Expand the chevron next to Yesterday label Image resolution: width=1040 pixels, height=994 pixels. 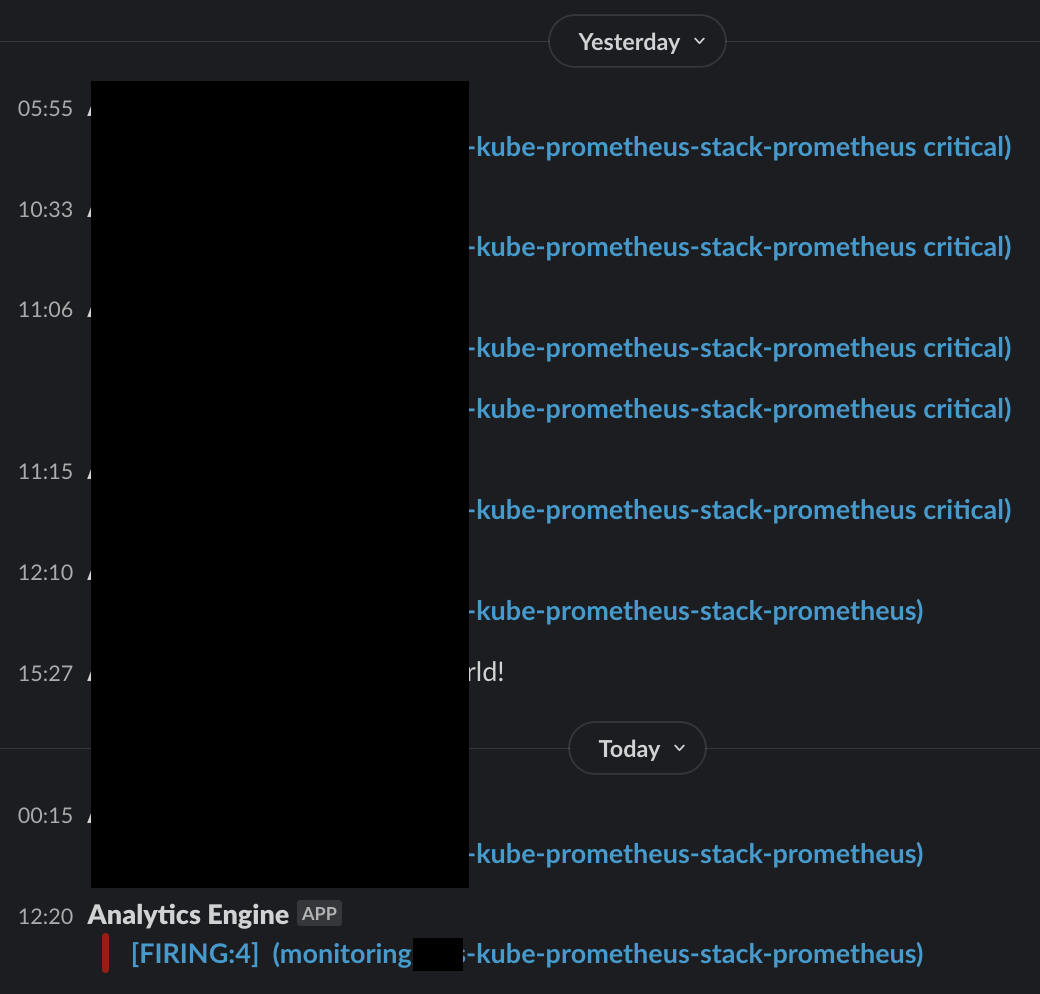(x=700, y=41)
